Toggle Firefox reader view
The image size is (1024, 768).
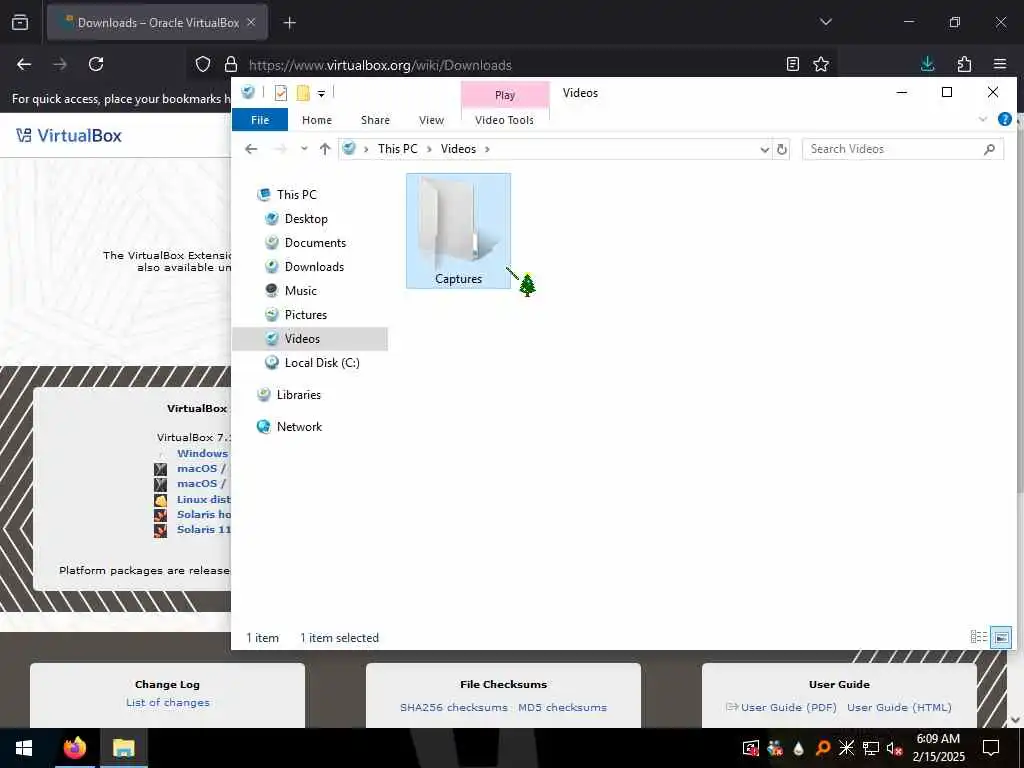pos(793,64)
